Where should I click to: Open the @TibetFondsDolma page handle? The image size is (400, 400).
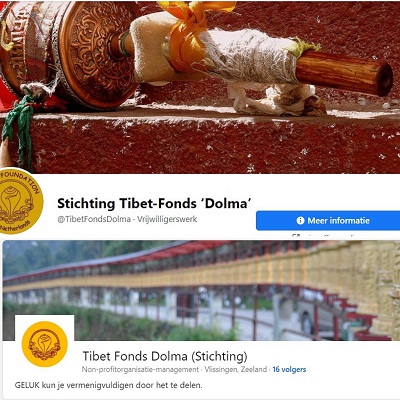tap(94, 219)
